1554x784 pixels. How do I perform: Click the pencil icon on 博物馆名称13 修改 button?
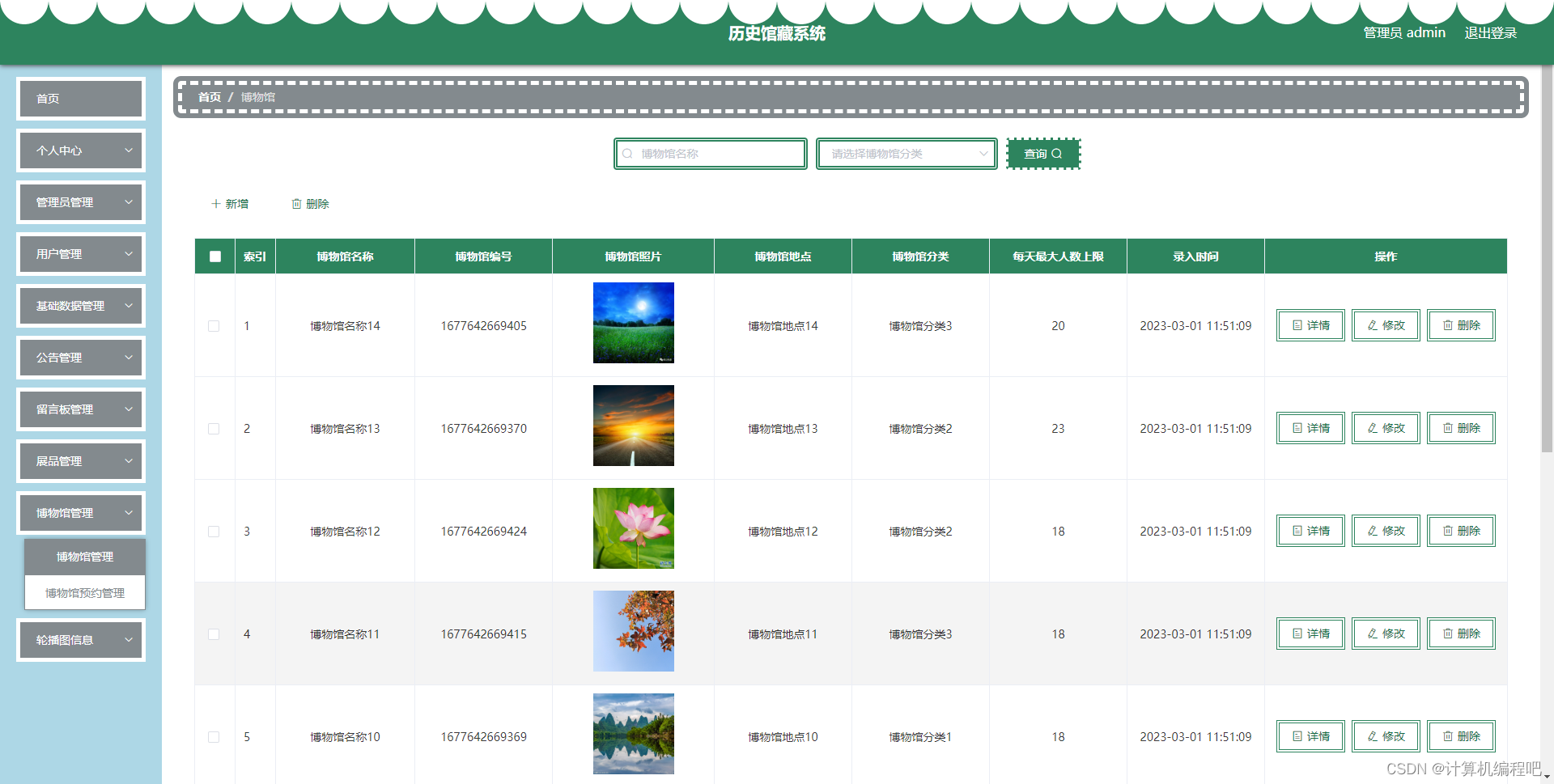[x=1371, y=428]
